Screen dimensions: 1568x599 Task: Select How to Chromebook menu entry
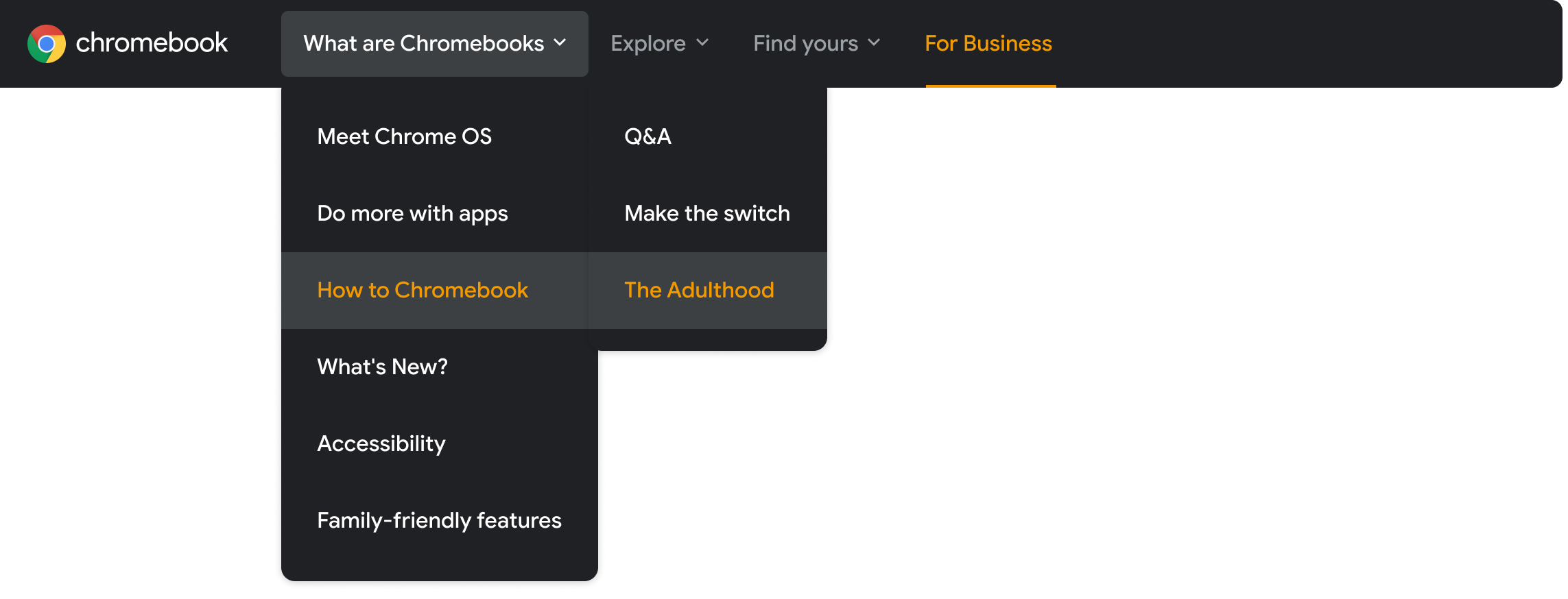click(x=423, y=290)
